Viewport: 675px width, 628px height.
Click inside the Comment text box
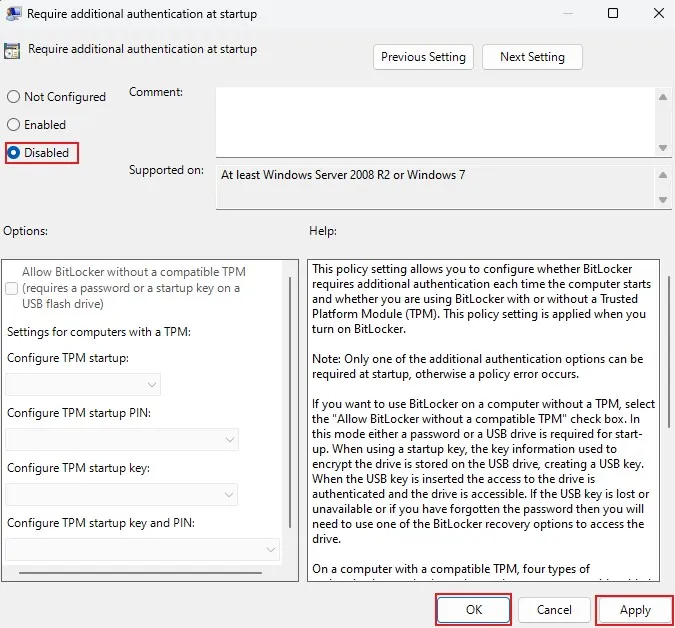pyautogui.click(x=435, y=122)
